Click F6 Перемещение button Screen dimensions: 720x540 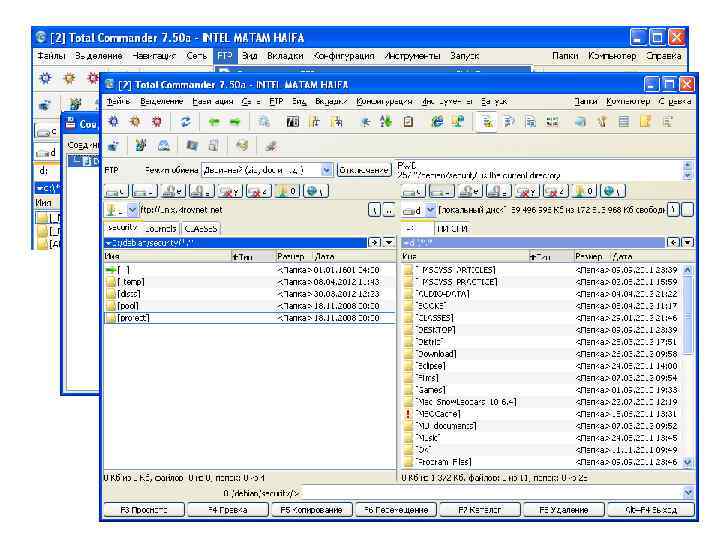[396, 510]
